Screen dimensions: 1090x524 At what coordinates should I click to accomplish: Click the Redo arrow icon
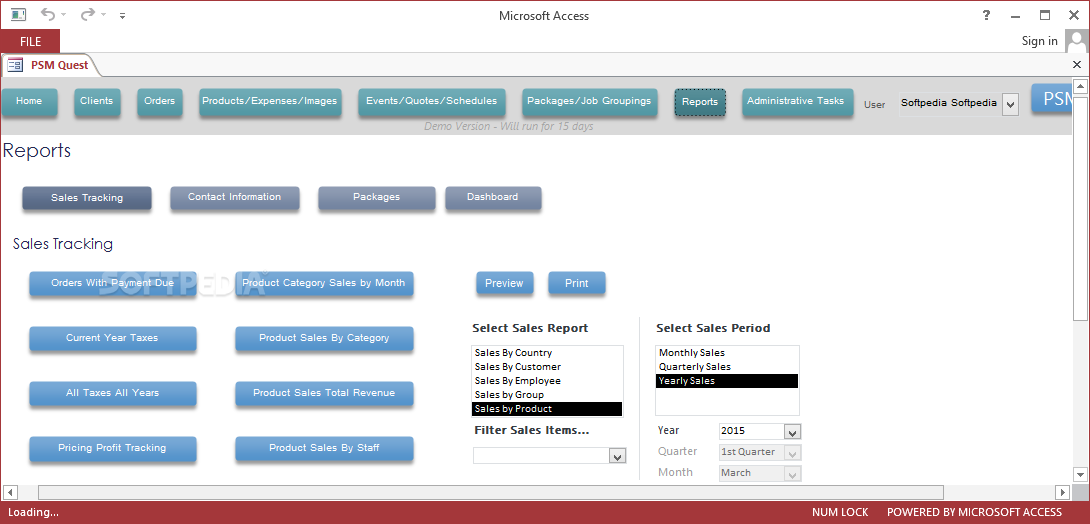pyautogui.click(x=88, y=15)
